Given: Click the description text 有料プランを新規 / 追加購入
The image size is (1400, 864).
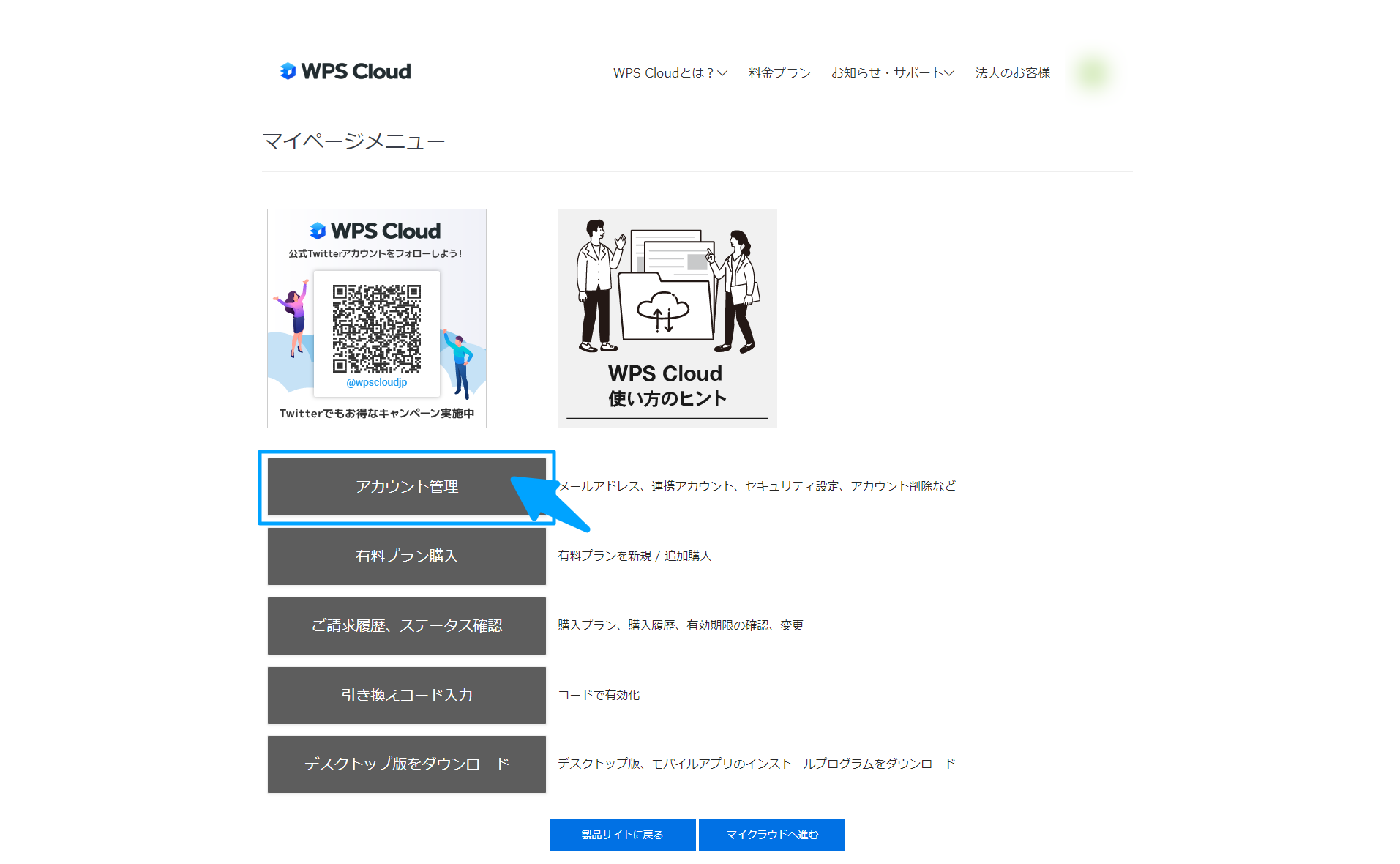Looking at the screenshot, I should [x=635, y=556].
